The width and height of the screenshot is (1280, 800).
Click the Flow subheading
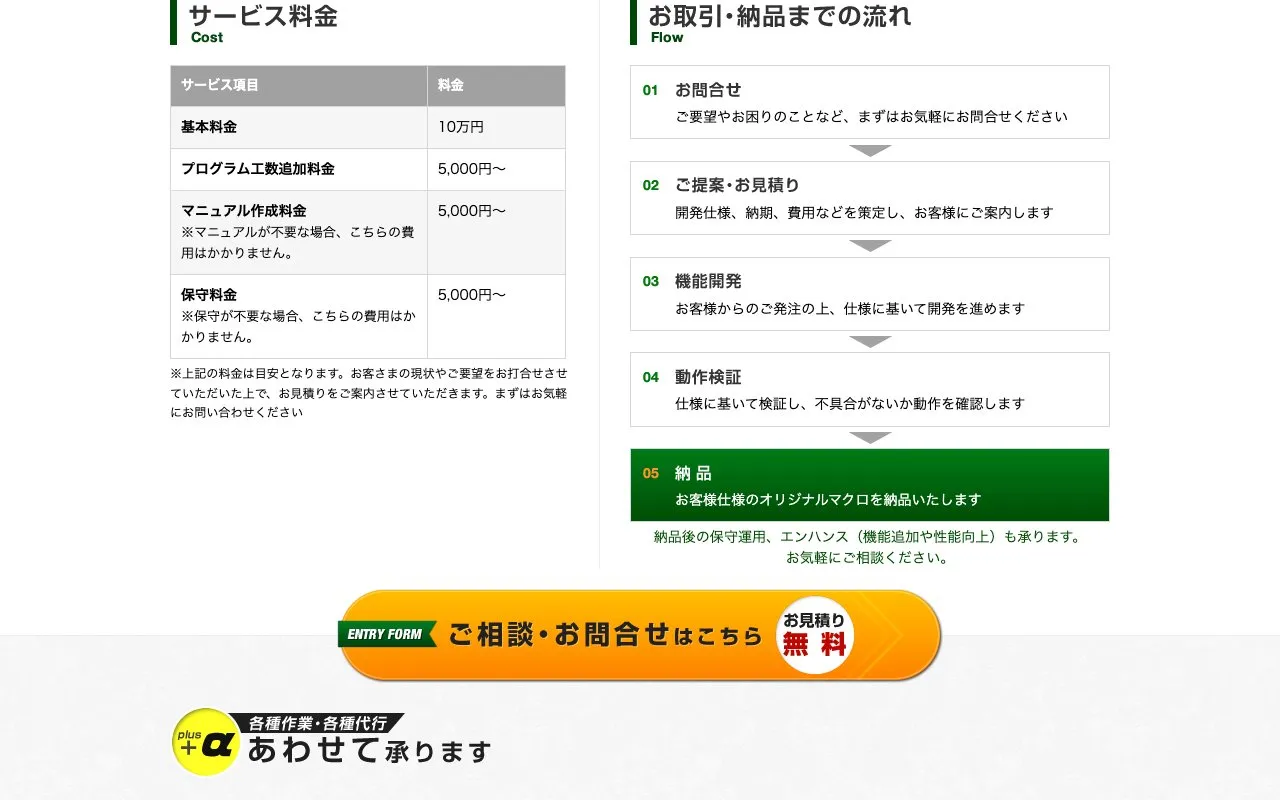pyautogui.click(x=667, y=38)
